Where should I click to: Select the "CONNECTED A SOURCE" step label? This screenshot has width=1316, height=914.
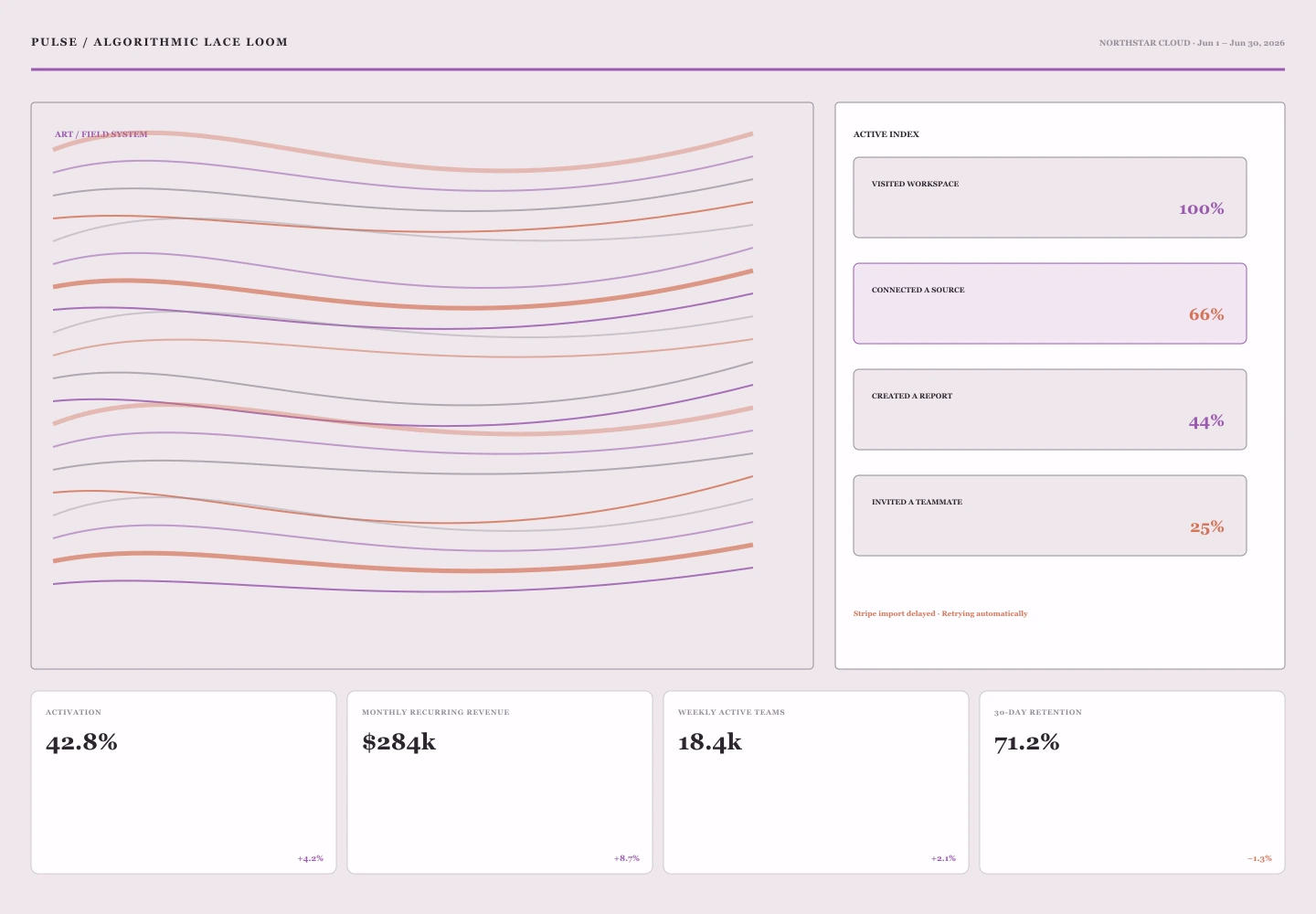click(918, 290)
